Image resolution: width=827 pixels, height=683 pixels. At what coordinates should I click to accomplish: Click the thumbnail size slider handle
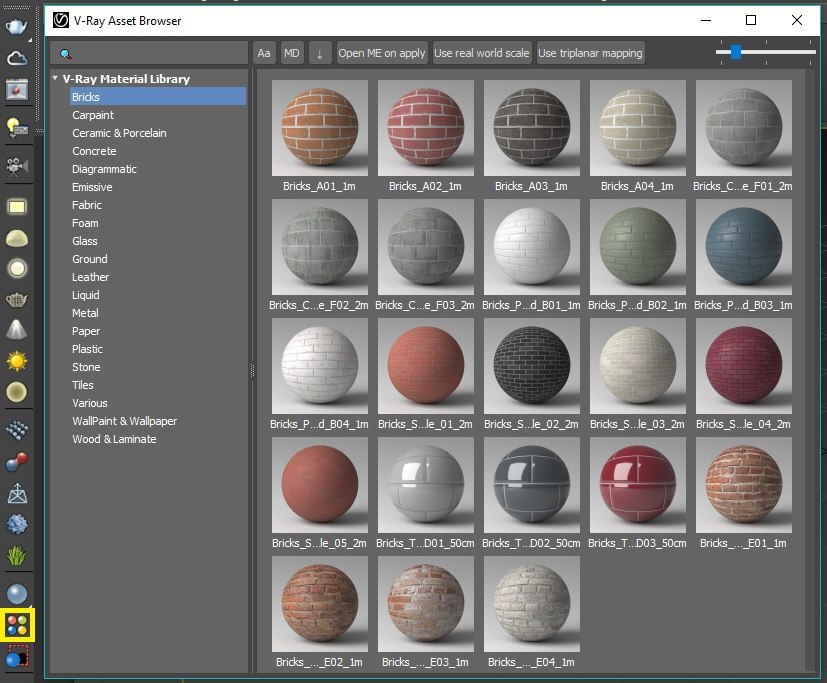[x=736, y=52]
